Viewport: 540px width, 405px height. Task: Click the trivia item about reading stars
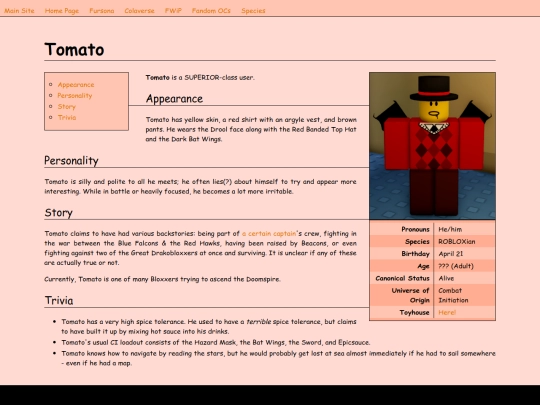(278, 358)
